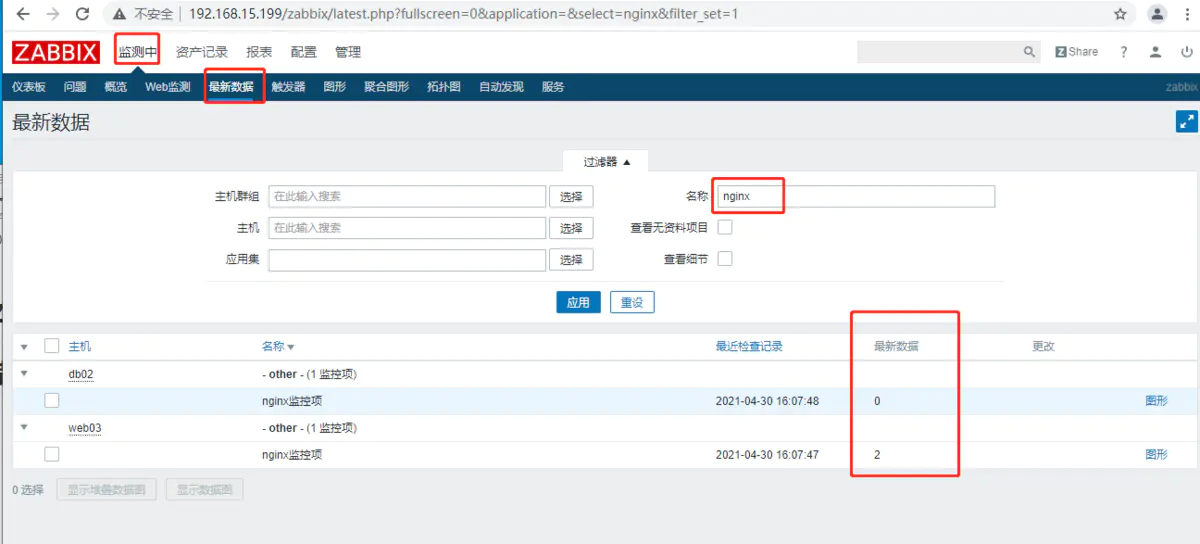The image size is (1200, 544).
Task: Switch to the 服务 submenu
Action: [553, 87]
